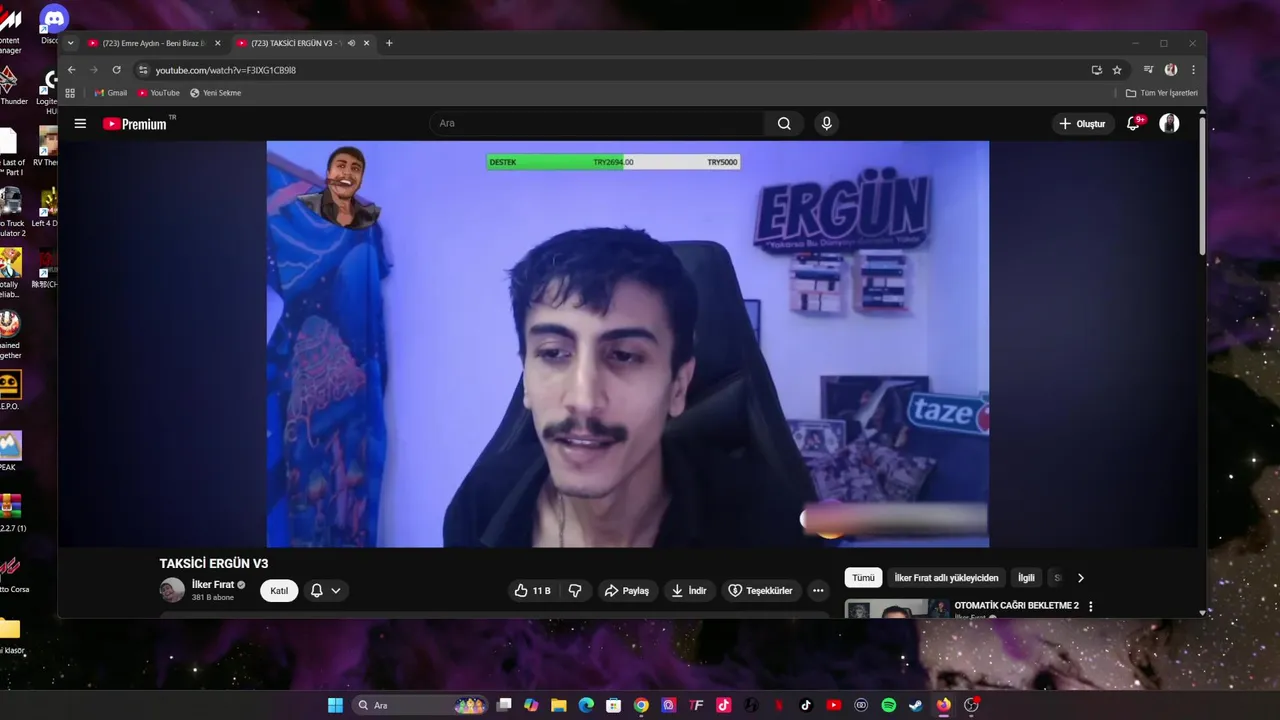Click the DESTEK donation progress bar

[x=613, y=162]
